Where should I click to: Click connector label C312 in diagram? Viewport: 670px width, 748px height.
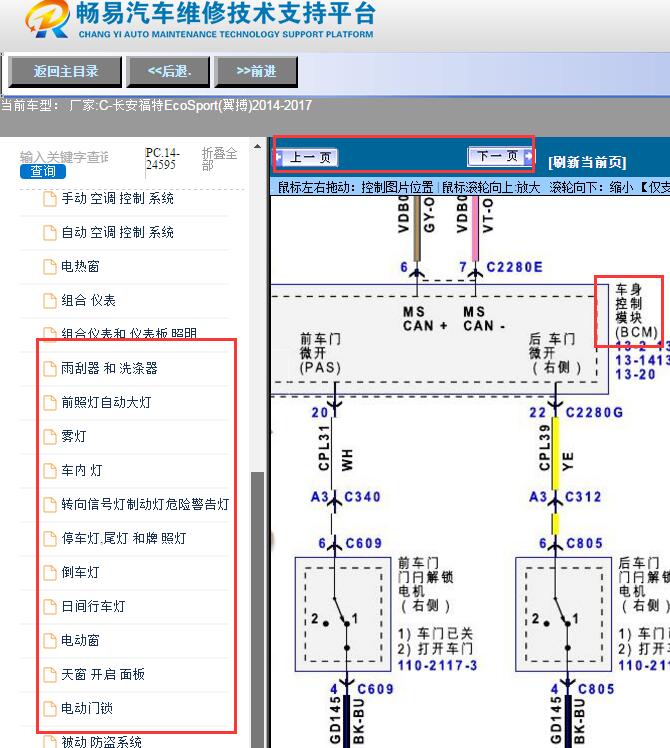click(583, 497)
